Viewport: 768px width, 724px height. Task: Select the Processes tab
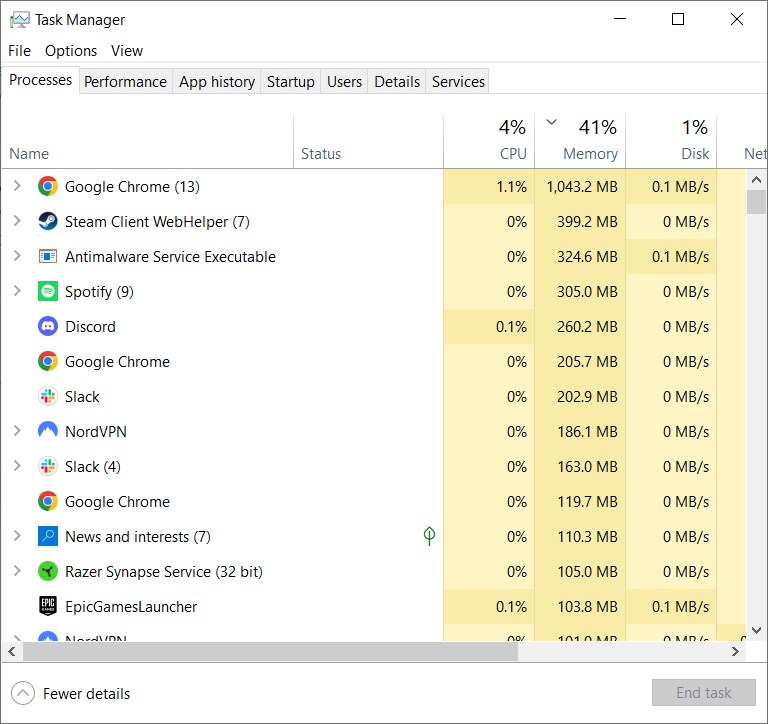(x=41, y=80)
